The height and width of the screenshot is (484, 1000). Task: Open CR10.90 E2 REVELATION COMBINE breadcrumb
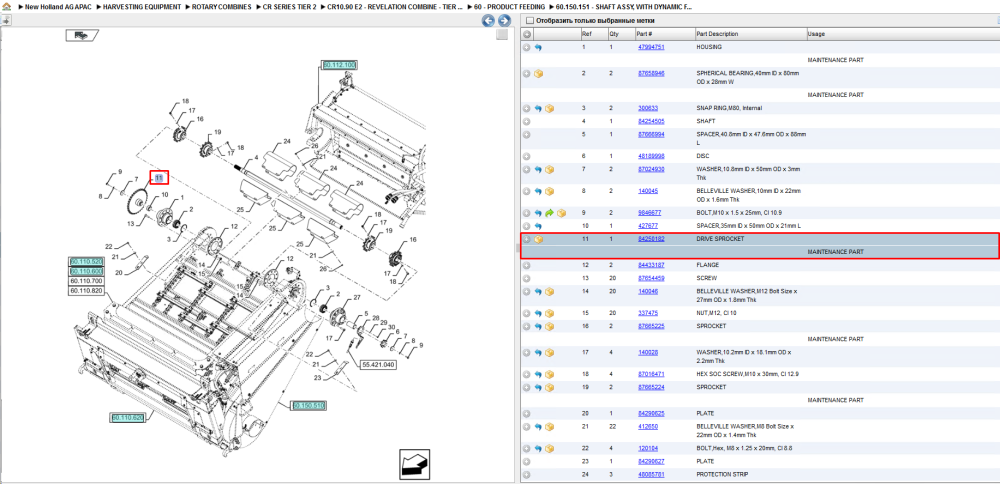[395, 6]
